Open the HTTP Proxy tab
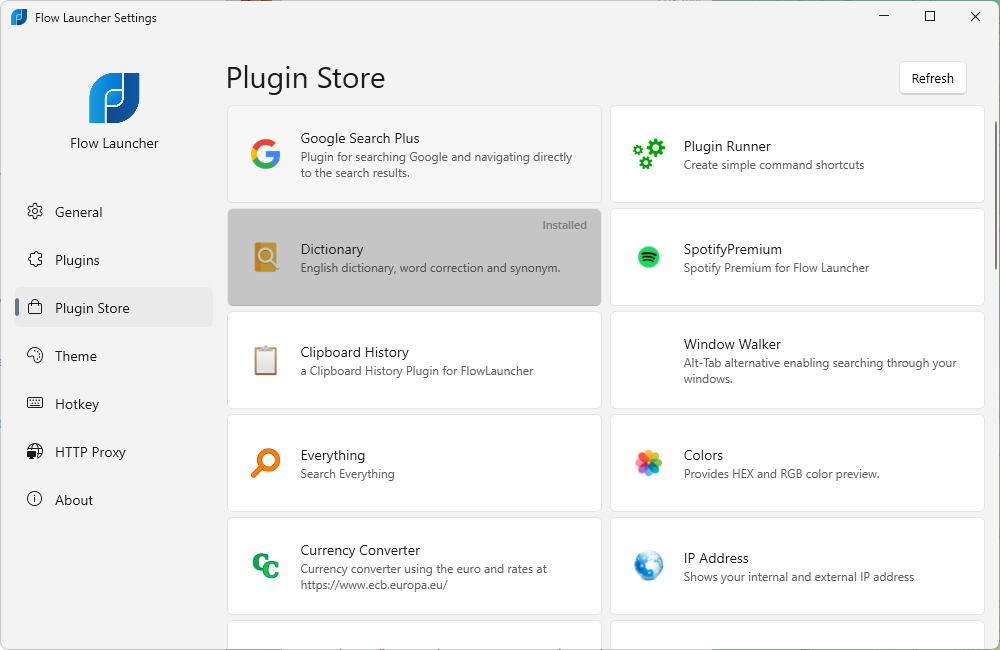Screen dimensions: 1000x650 click(114, 452)
